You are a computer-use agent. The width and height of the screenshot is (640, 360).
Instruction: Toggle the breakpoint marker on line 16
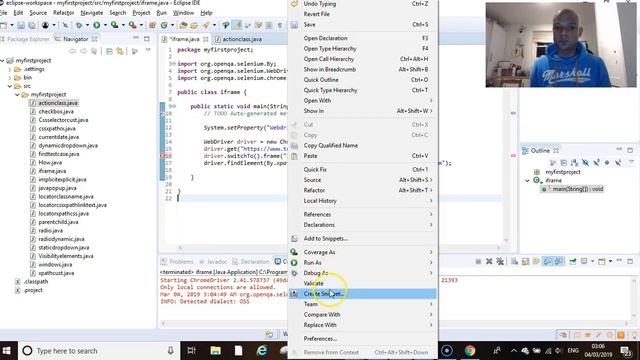pos(163,156)
